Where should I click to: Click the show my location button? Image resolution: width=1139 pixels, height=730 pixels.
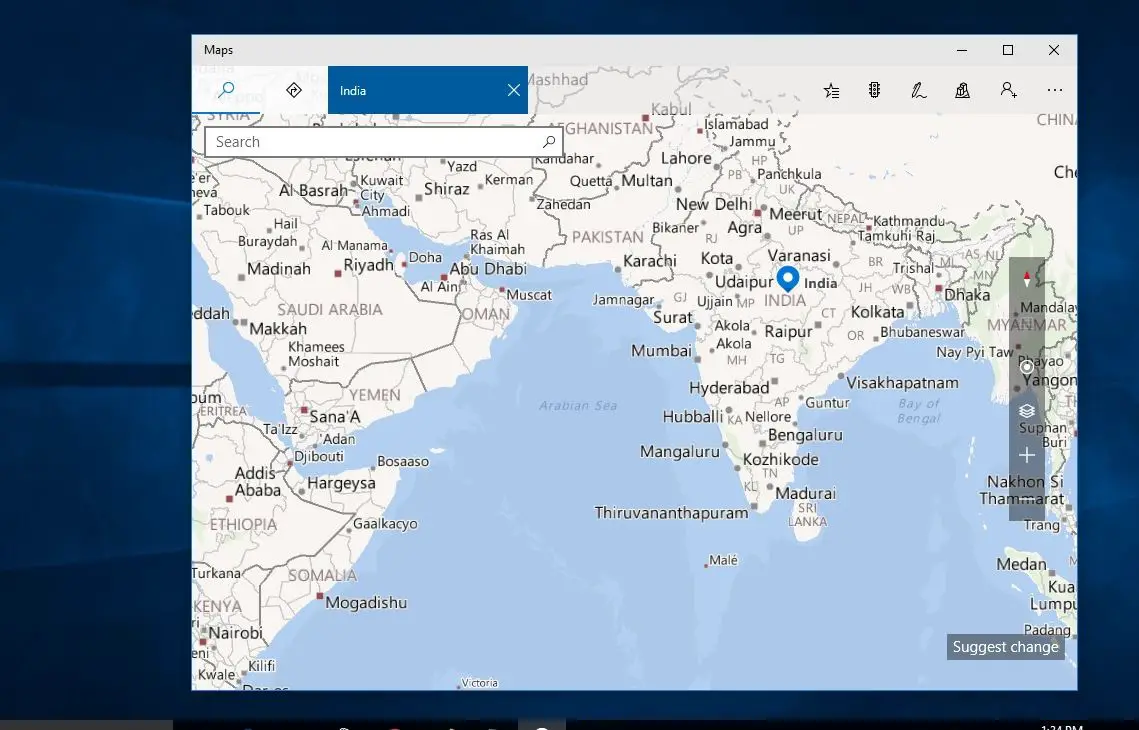click(1026, 367)
